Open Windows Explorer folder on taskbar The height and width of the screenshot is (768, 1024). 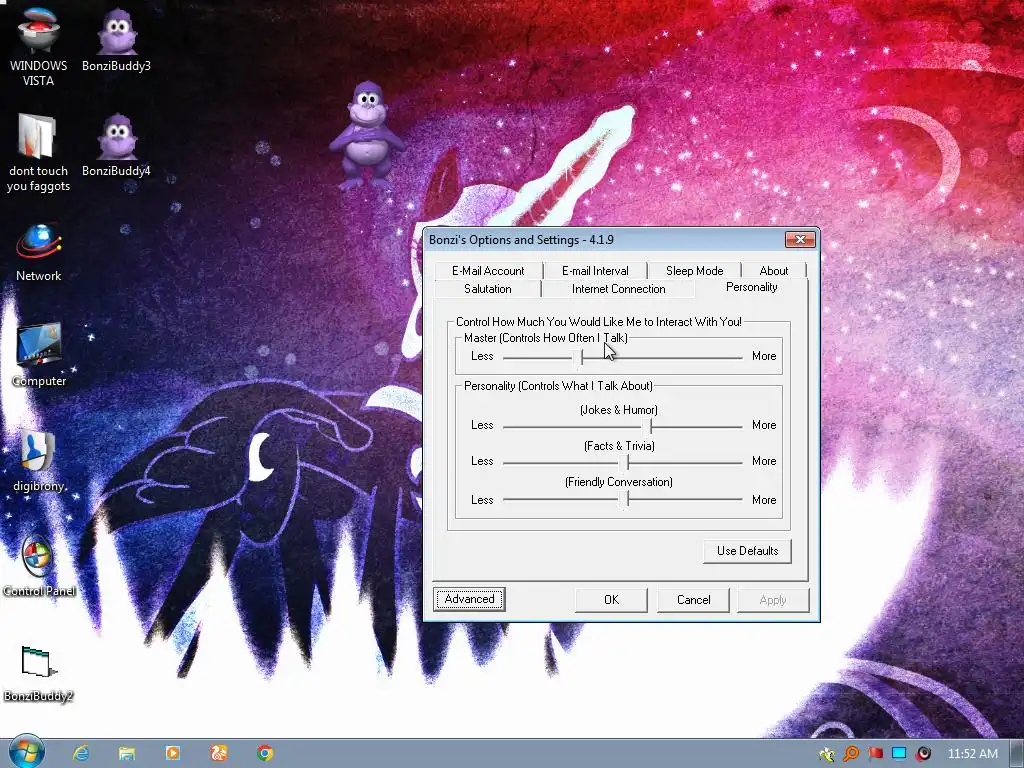[127, 753]
